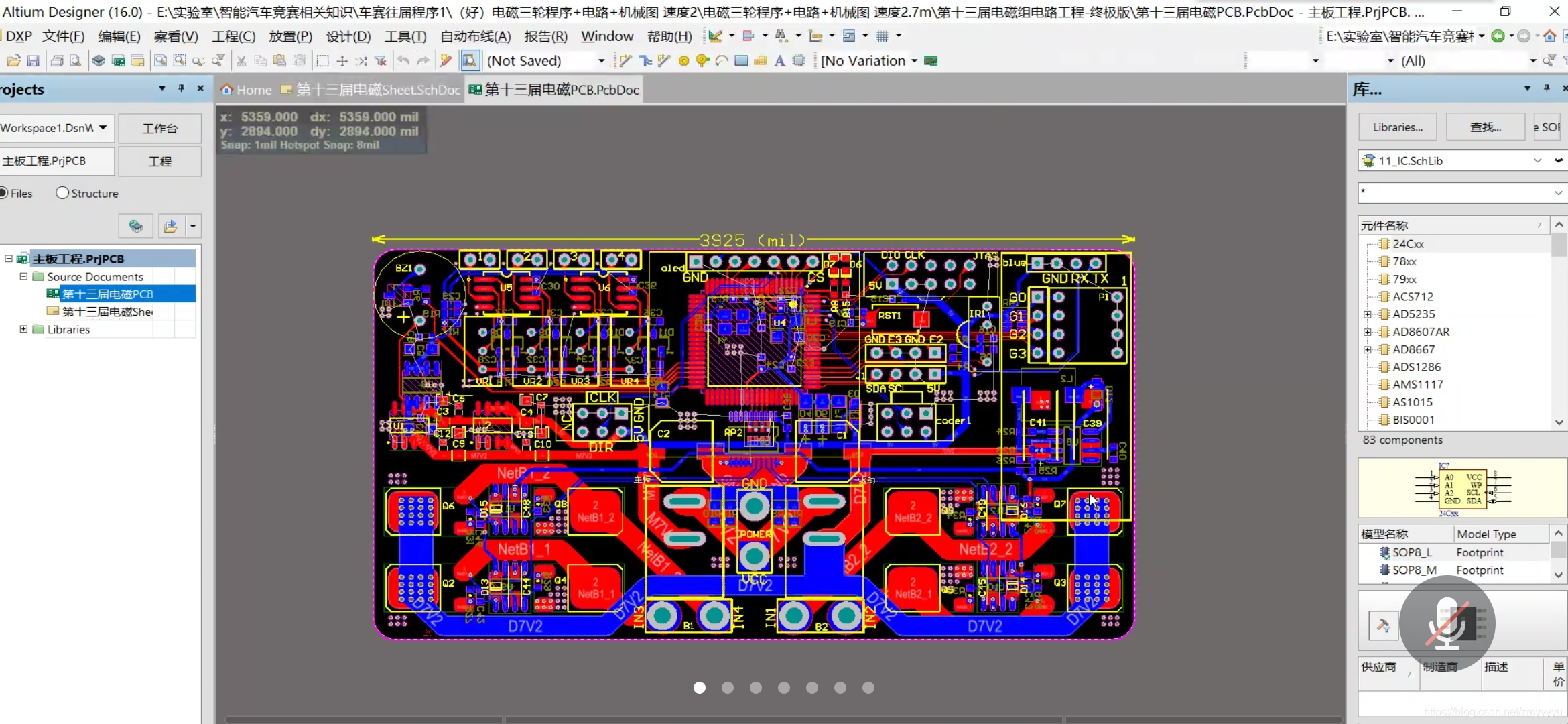Click the Zoom area selection icon

pyautogui.click(x=180, y=61)
